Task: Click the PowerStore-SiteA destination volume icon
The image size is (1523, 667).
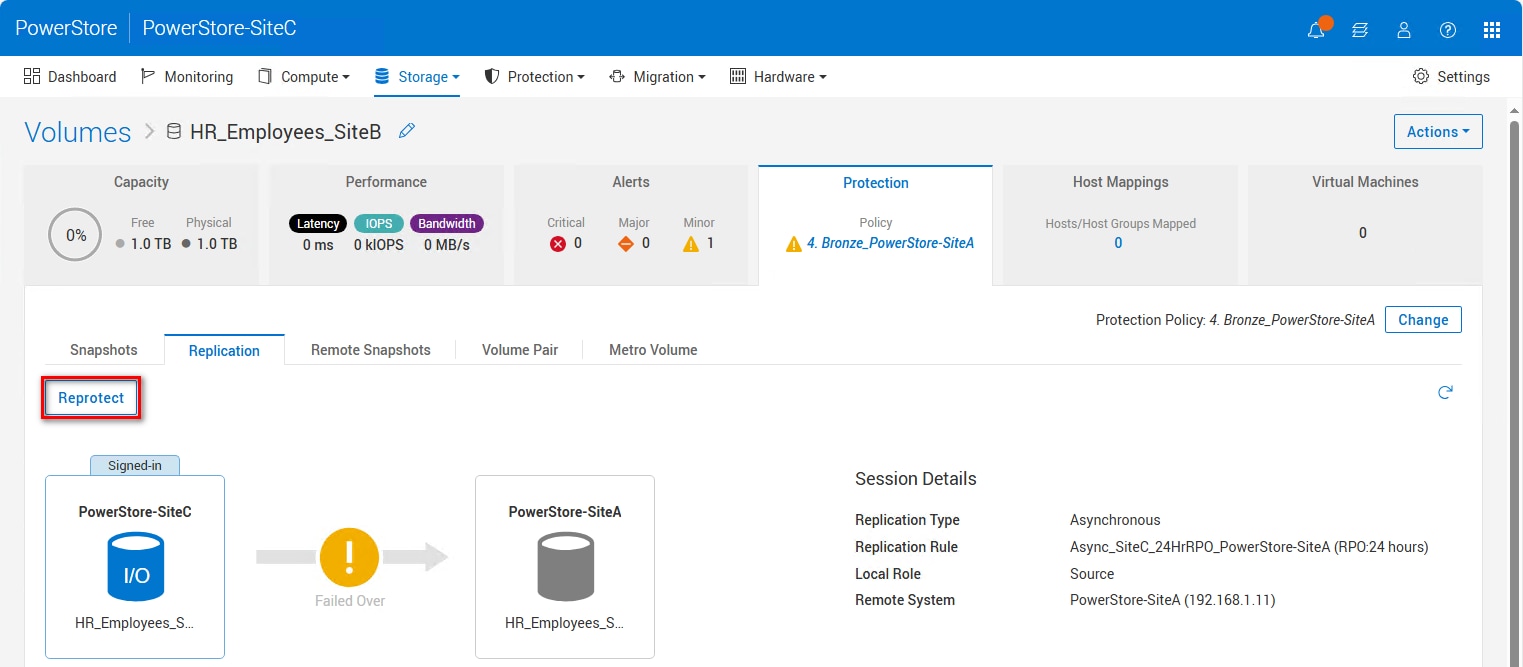Action: point(565,566)
